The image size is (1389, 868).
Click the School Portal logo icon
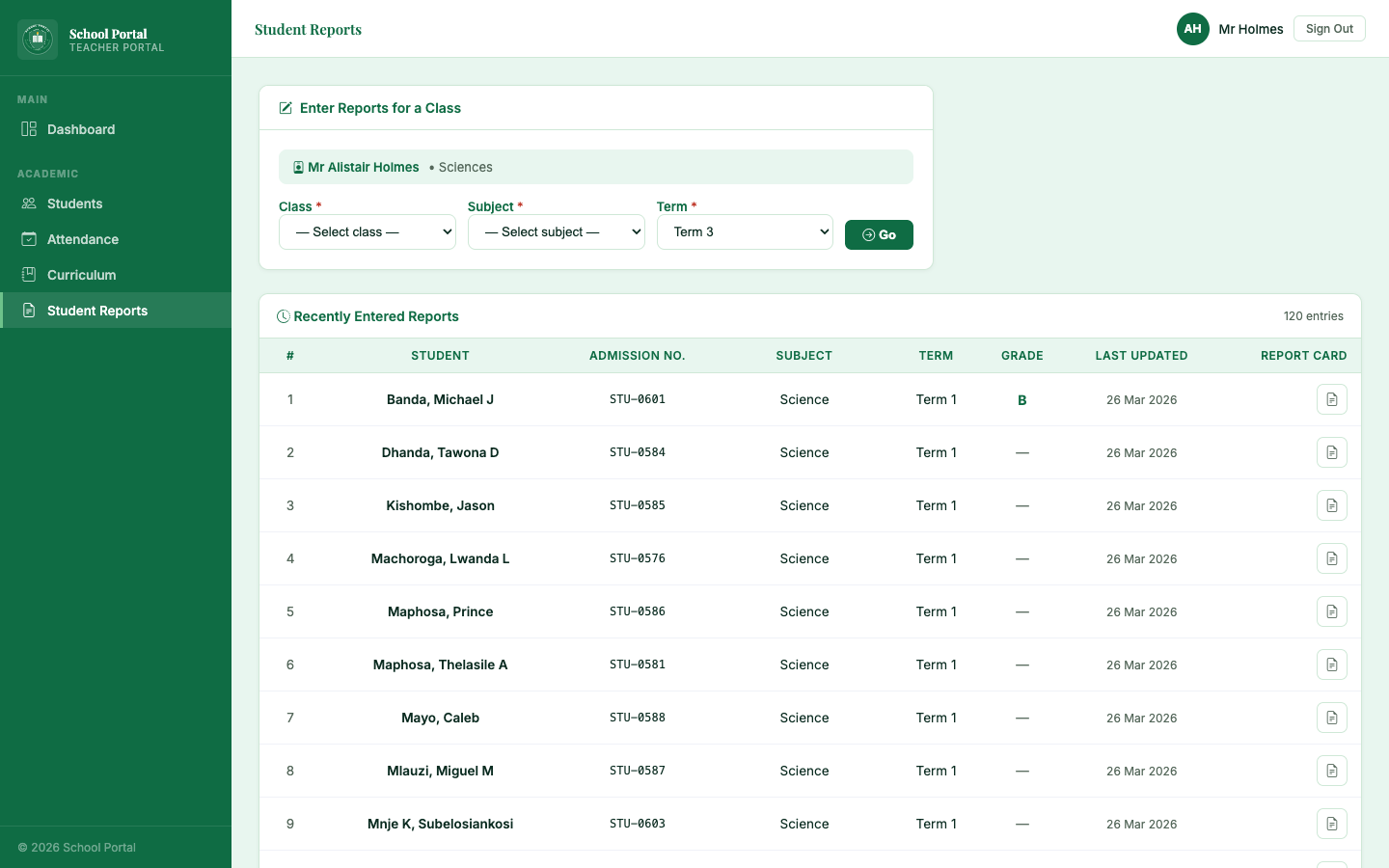[x=38, y=40]
